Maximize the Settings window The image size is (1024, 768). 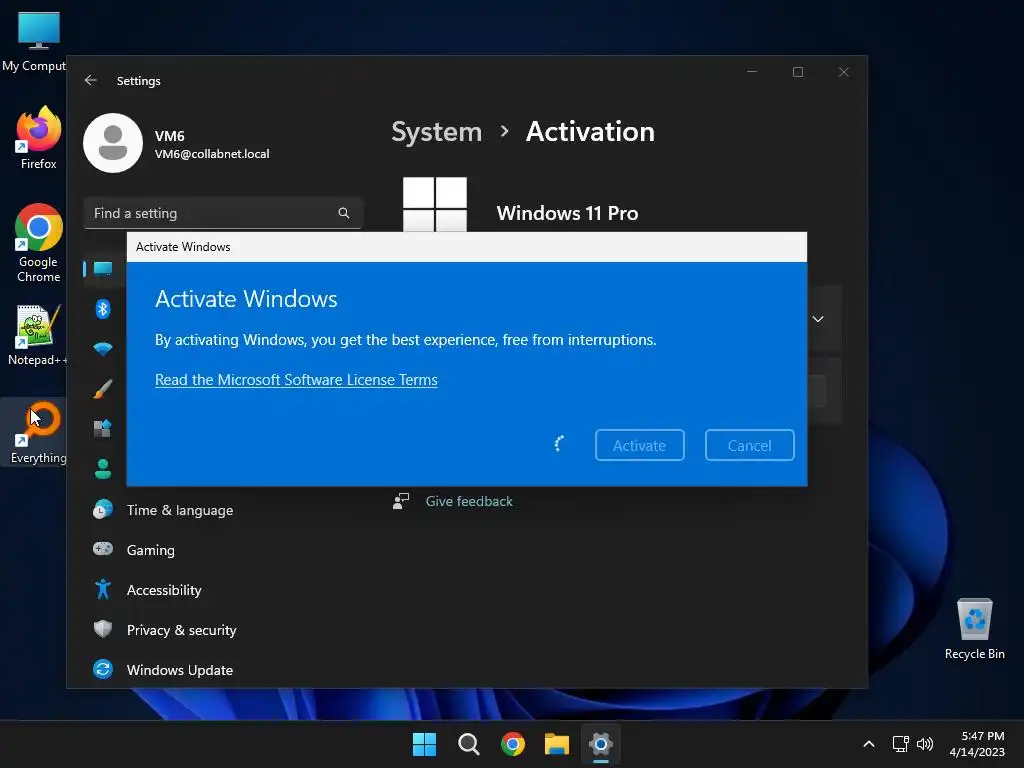[x=797, y=72]
